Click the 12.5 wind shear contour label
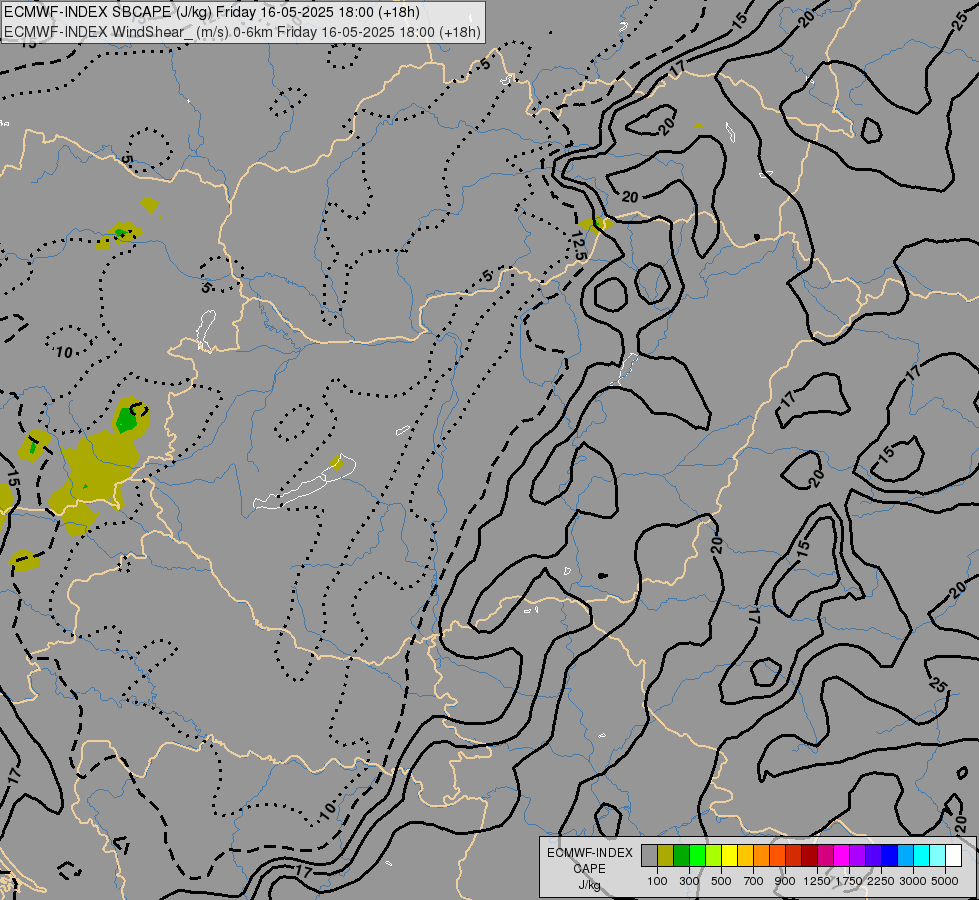 tap(578, 246)
